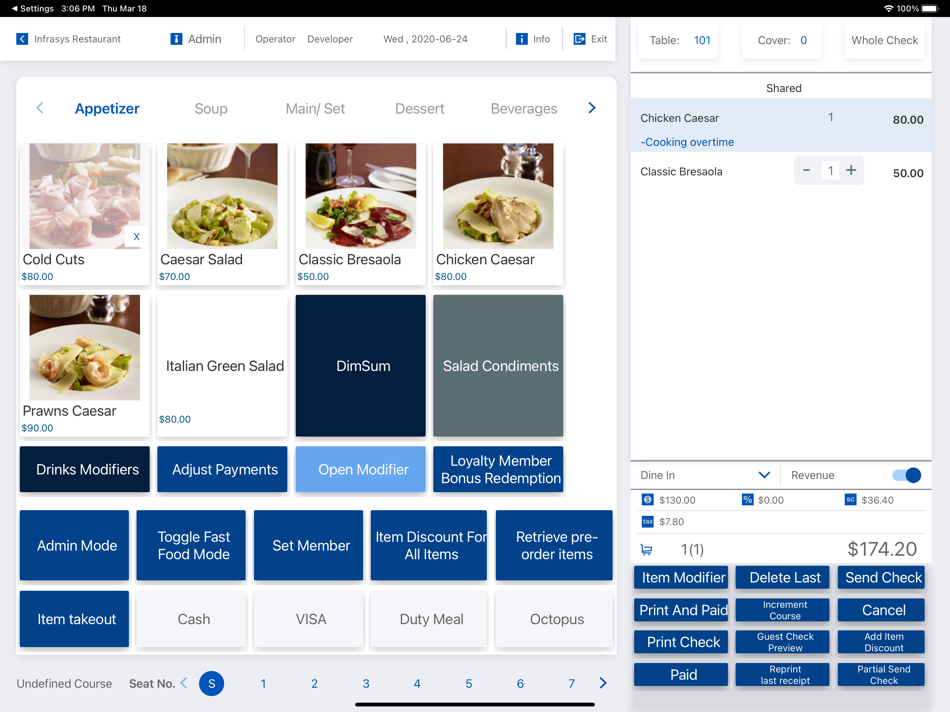
Task: Select seat number 7
Action: [x=571, y=684]
